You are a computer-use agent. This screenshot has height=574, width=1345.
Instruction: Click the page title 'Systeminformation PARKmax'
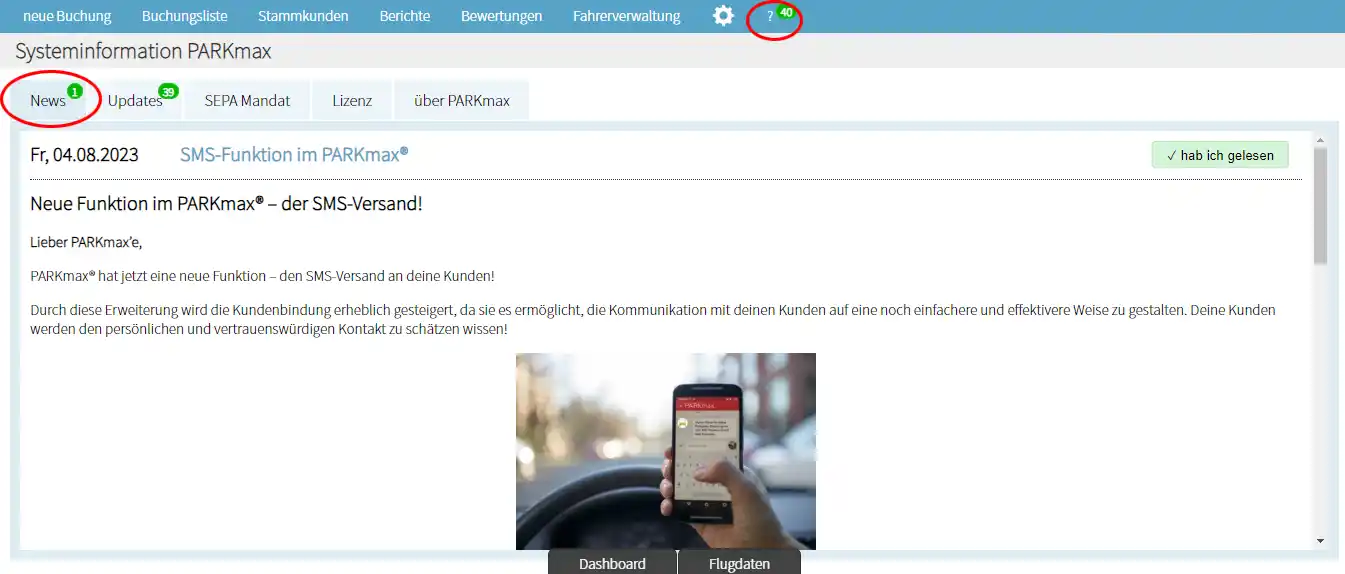click(x=143, y=51)
